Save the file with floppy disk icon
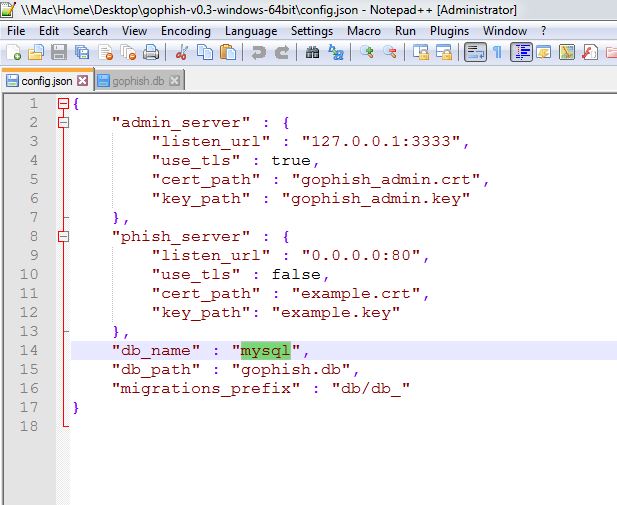 click(x=59, y=52)
